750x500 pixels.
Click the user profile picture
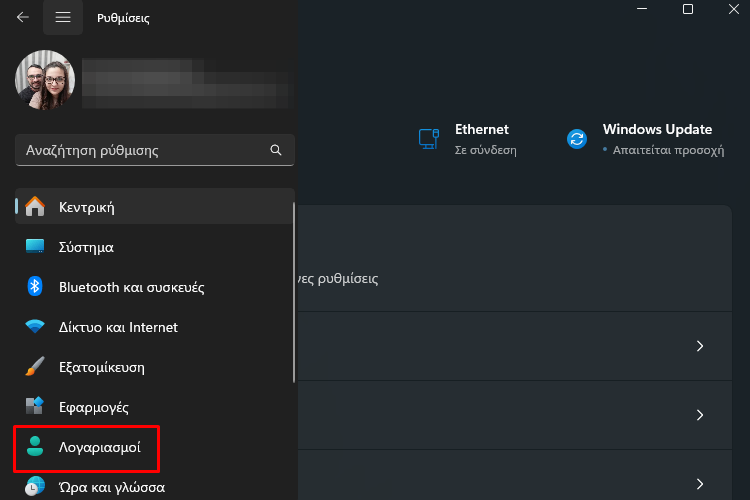[45, 80]
